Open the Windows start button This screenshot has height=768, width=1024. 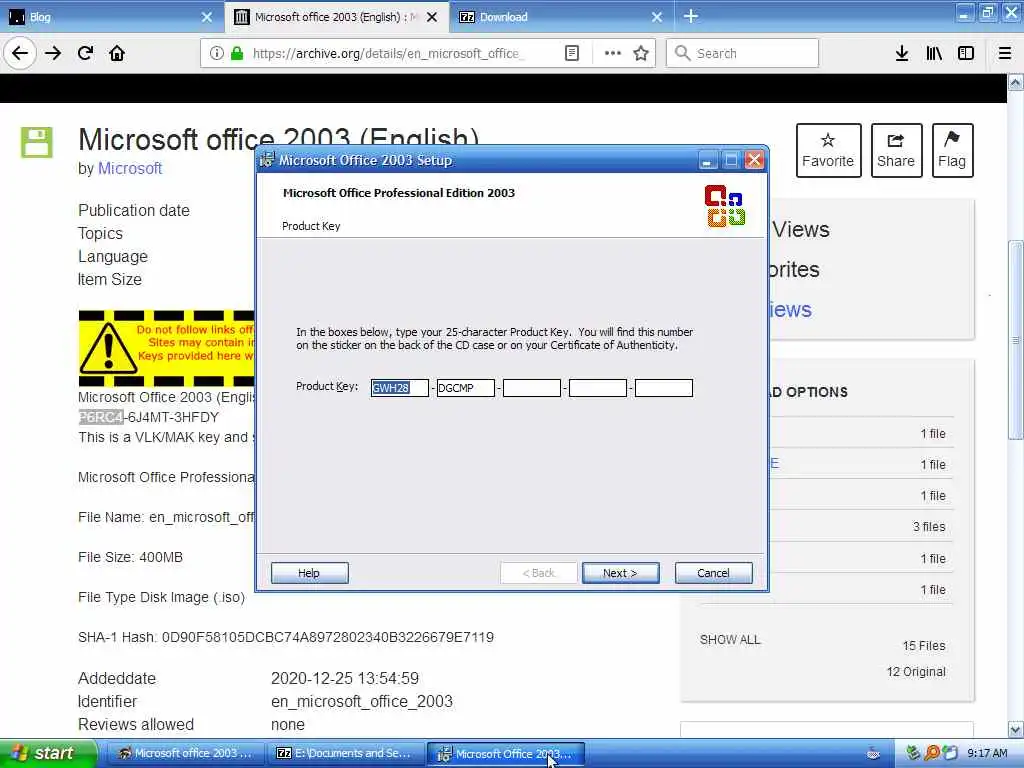pos(48,753)
